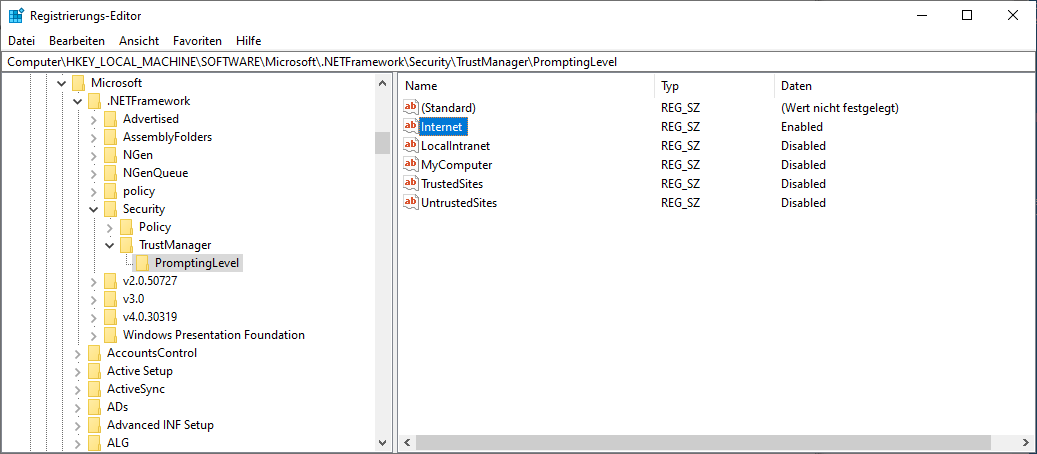Image resolution: width=1037 pixels, height=454 pixels.
Task: Expand the Policy key under Security
Action: [110, 227]
